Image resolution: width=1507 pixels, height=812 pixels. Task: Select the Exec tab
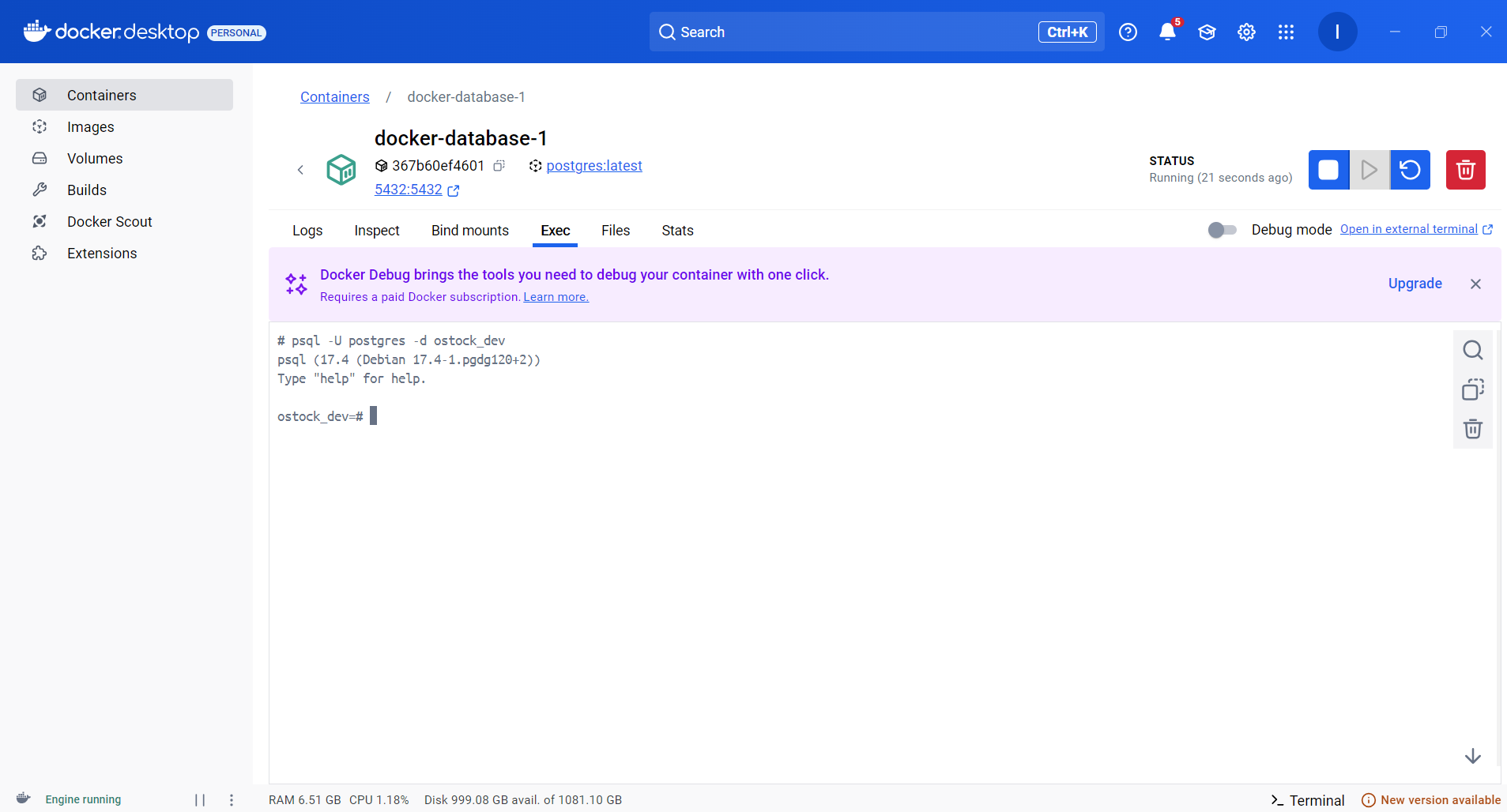[556, 231]
